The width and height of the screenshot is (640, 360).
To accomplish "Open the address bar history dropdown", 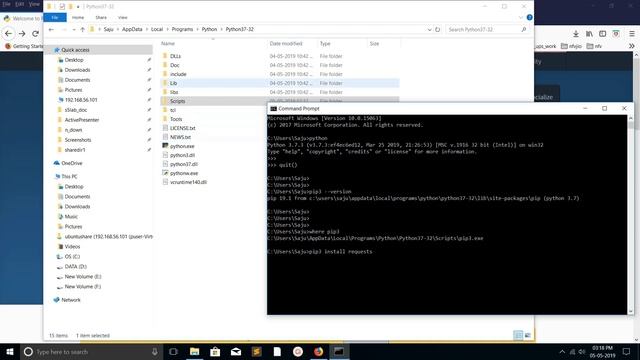I will pos(429,29).
